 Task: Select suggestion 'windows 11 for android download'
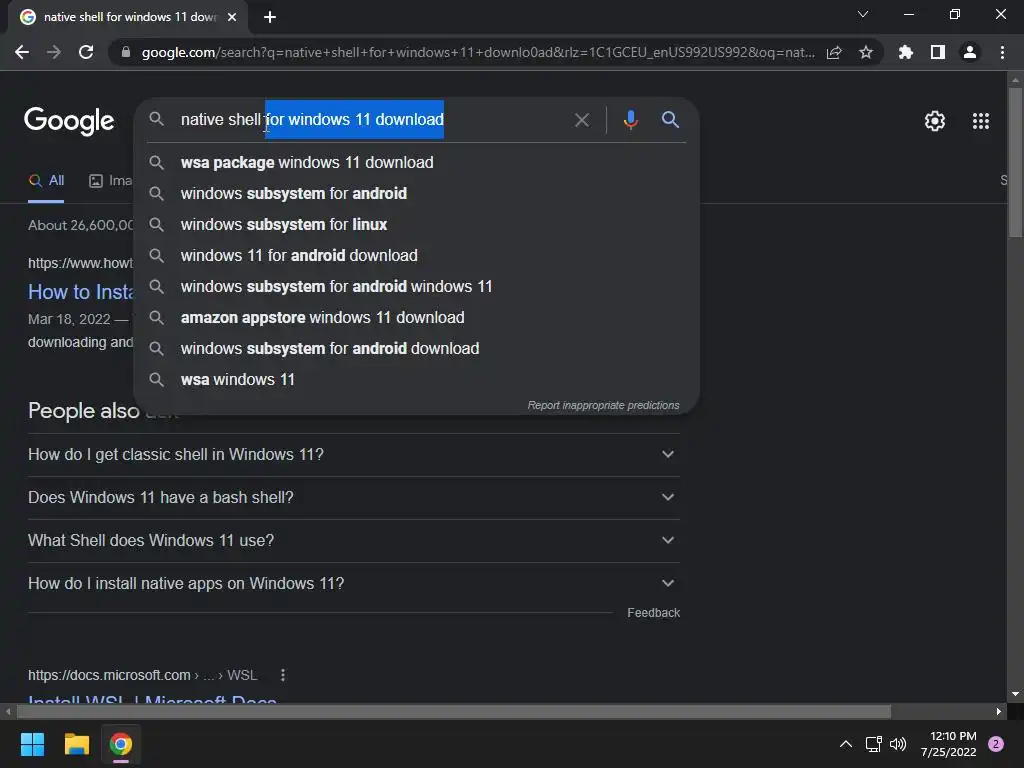tap(416, 255)
